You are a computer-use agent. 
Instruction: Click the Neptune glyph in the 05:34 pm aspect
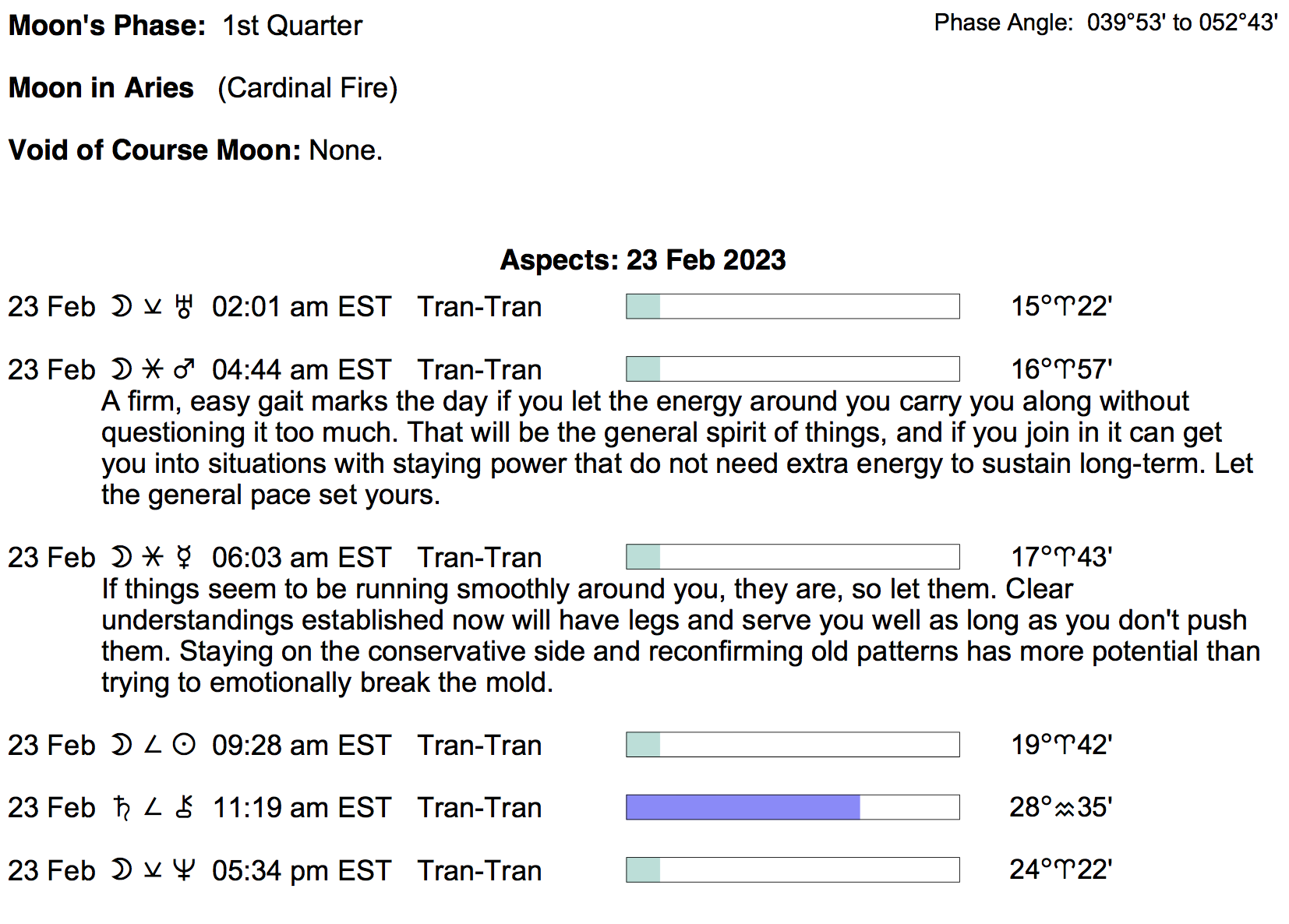tap(184, 870)
